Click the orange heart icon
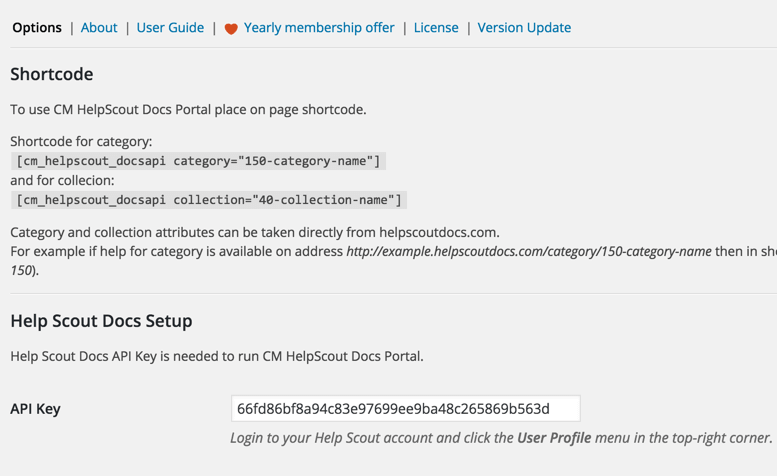This screenshot has width=777, height=476. tap(231, 29)
